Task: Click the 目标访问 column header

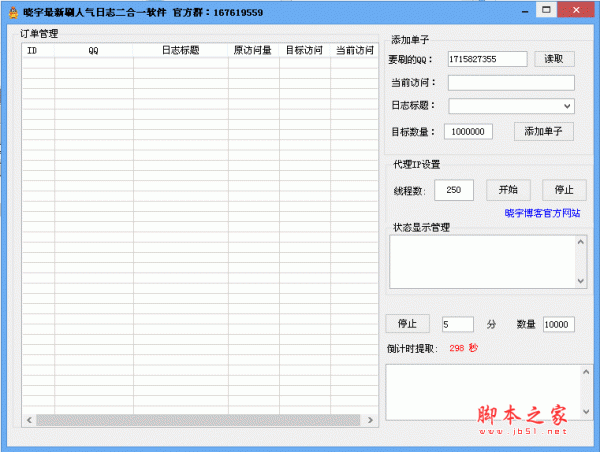Action: [x=305, y=51]
